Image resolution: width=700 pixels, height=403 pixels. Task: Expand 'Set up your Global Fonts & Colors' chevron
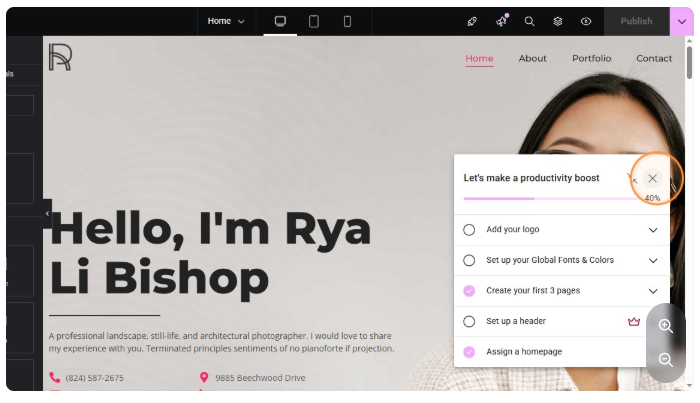pos(653,260)
